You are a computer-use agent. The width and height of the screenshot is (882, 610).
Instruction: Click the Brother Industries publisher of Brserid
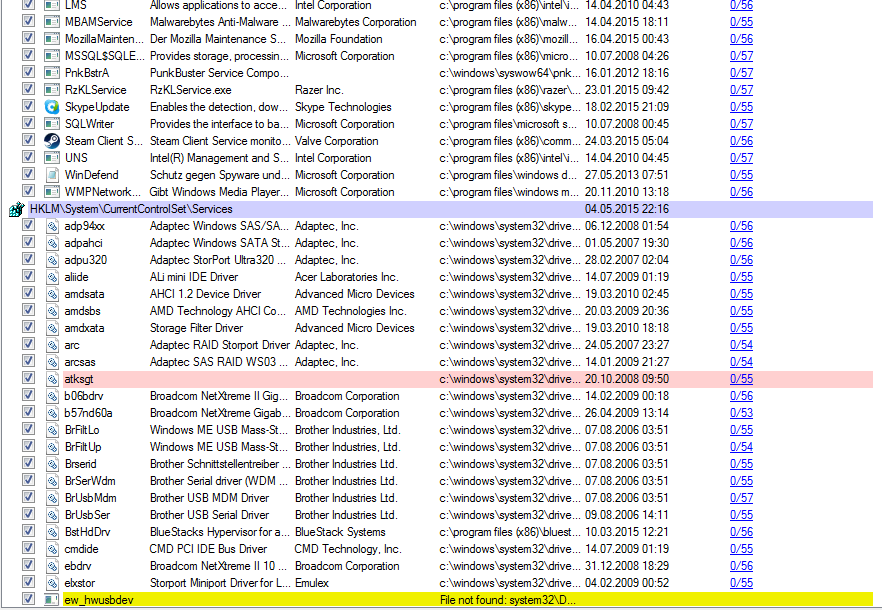(x=345, y=464)
